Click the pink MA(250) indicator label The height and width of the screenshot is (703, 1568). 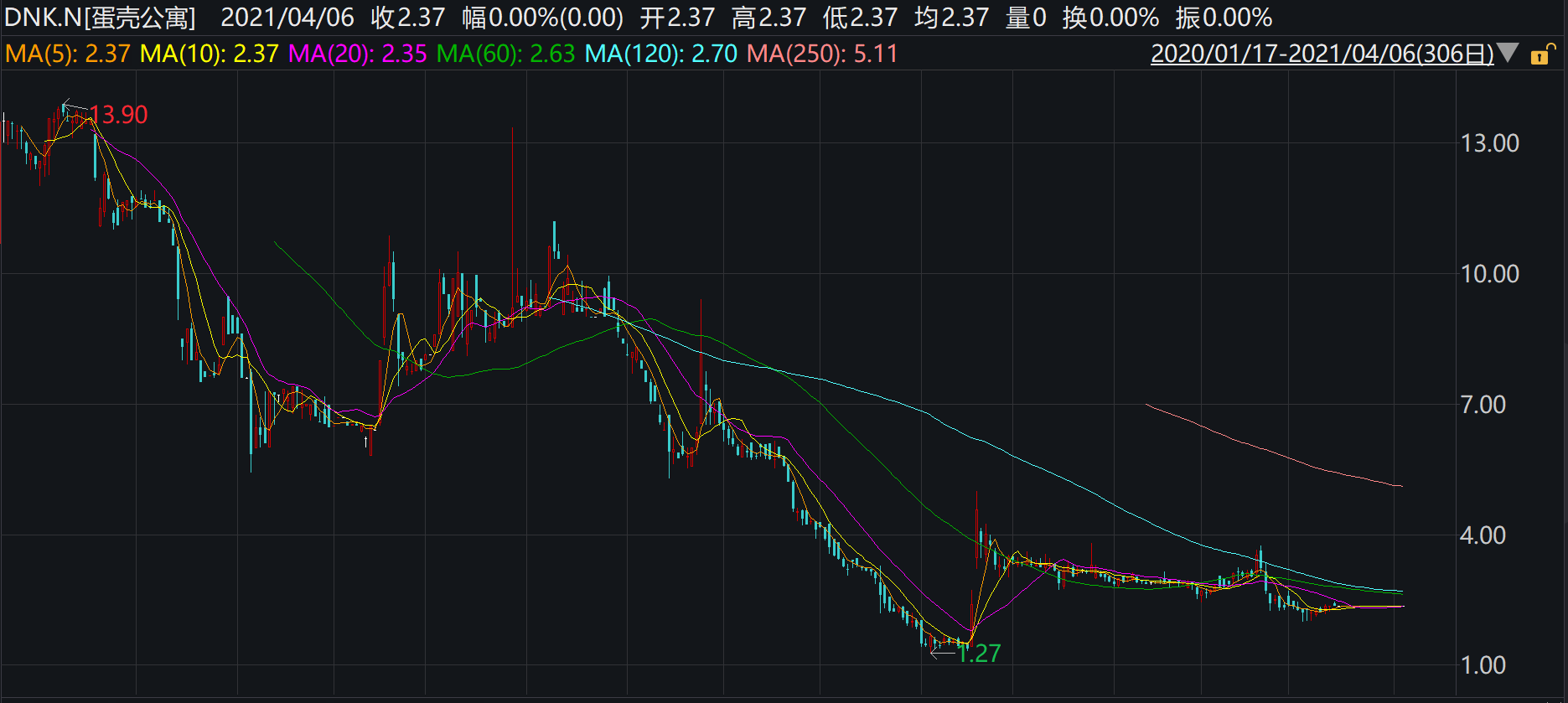click(x=821, y=54)
